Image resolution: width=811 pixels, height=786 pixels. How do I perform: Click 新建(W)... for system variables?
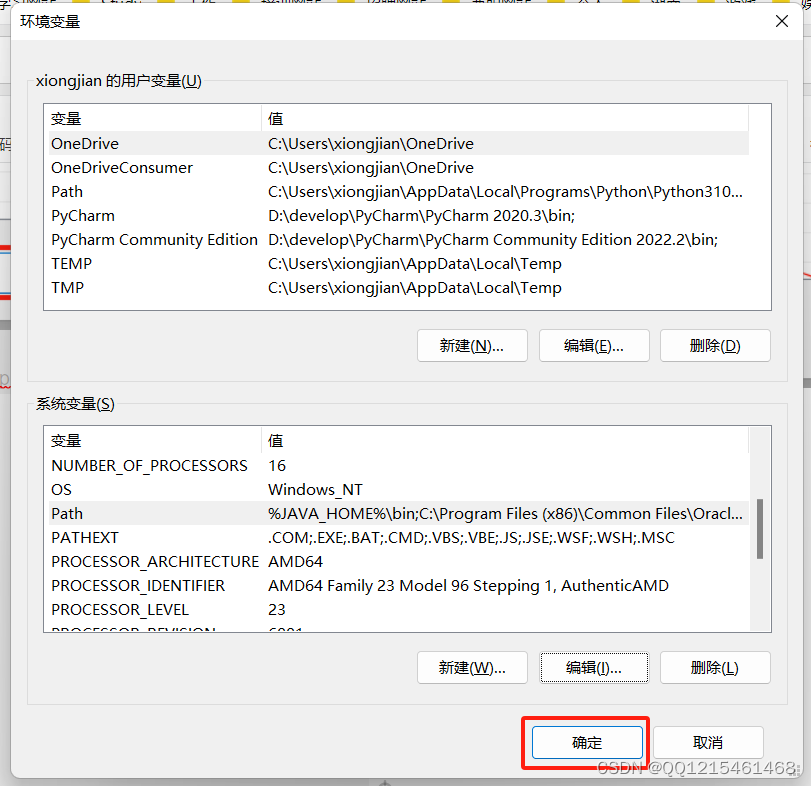(472, 668)
